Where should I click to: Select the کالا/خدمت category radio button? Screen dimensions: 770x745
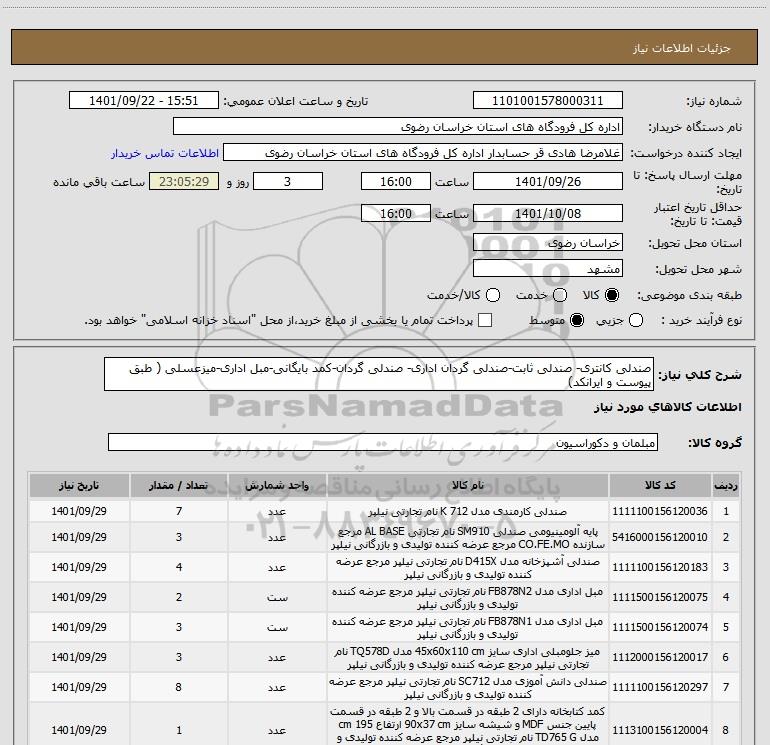(493, 295)
